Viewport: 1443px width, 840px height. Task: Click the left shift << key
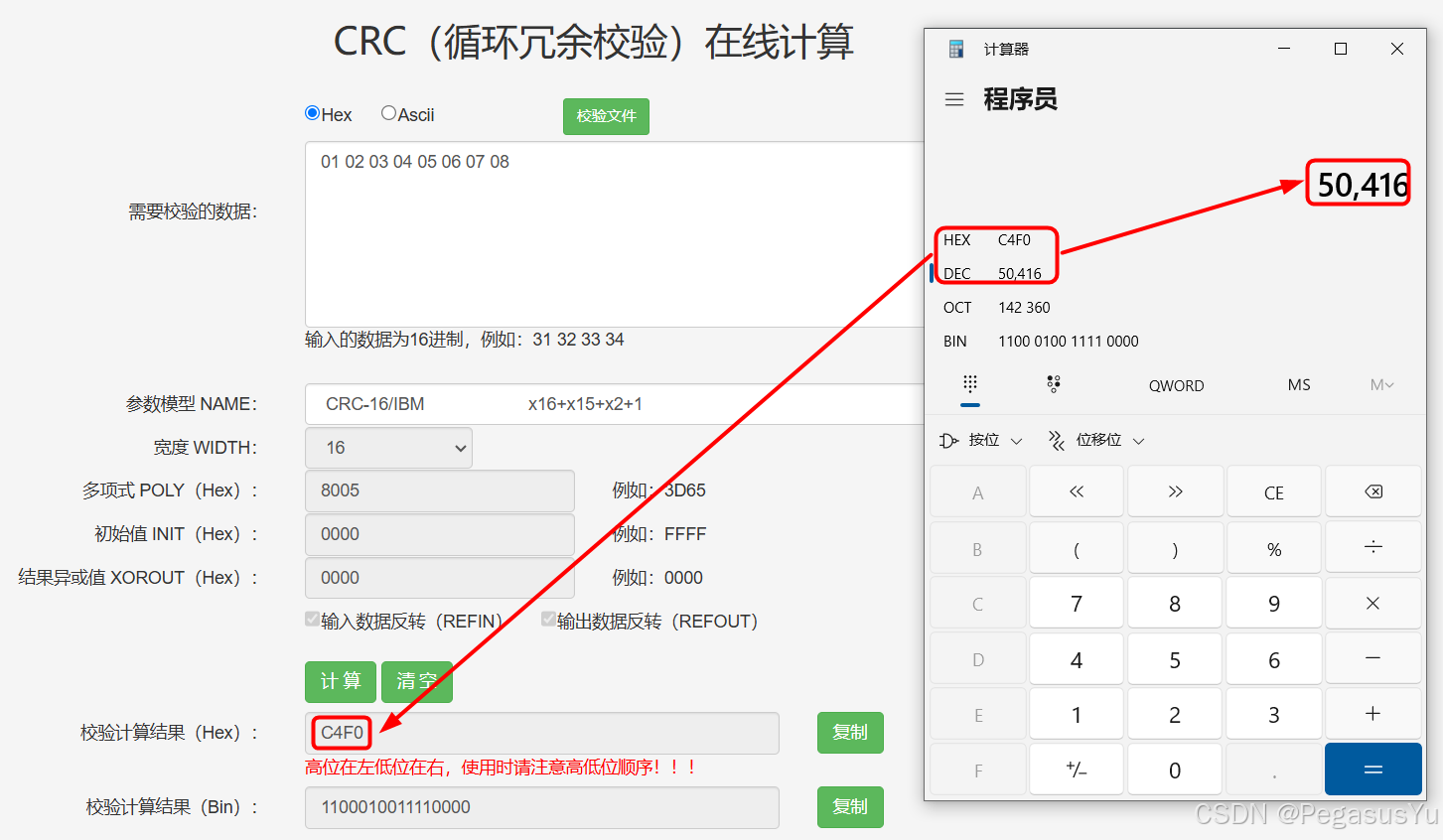click(1077, 491)
